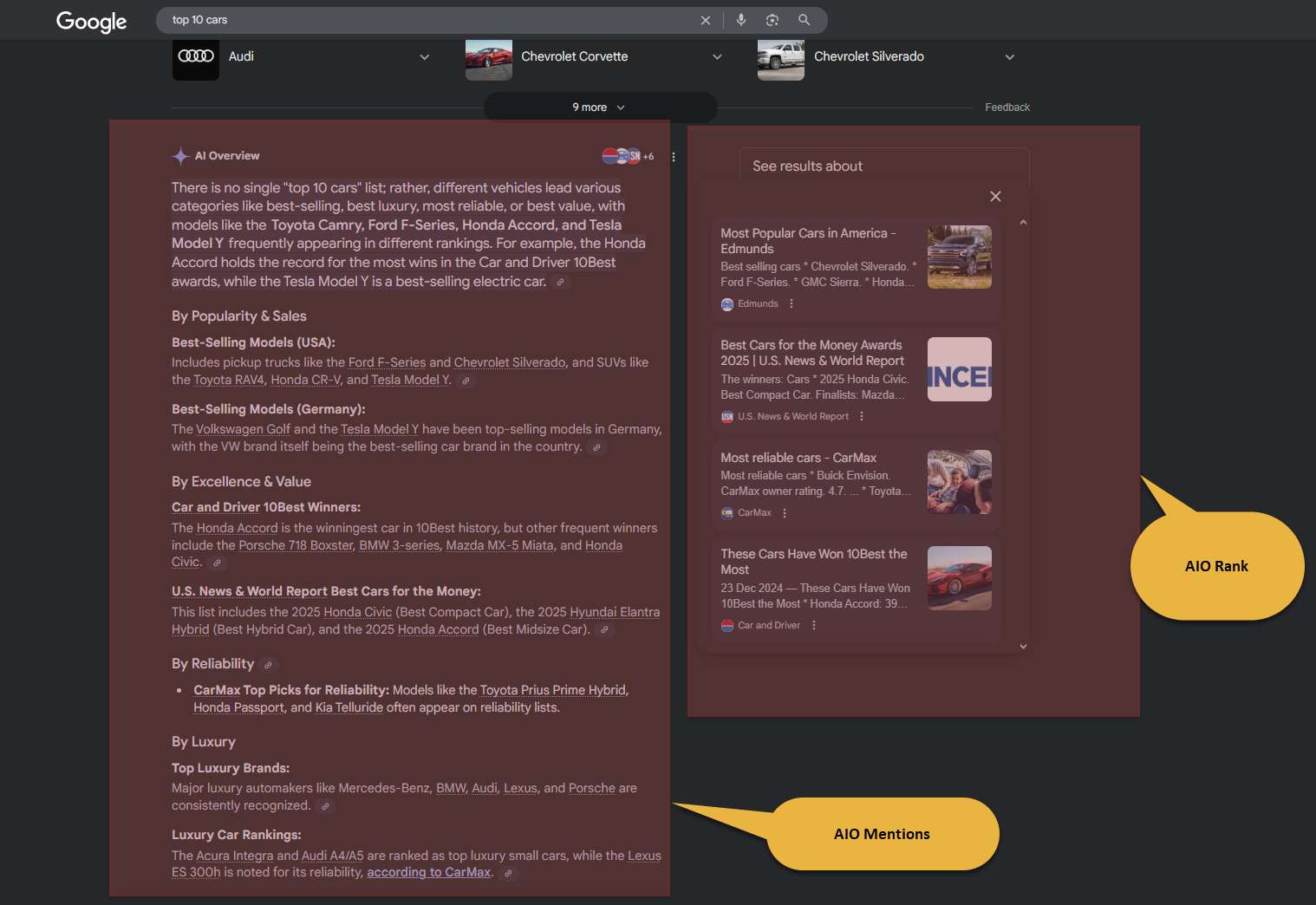Open the Acura Integra link

point(234,856)
